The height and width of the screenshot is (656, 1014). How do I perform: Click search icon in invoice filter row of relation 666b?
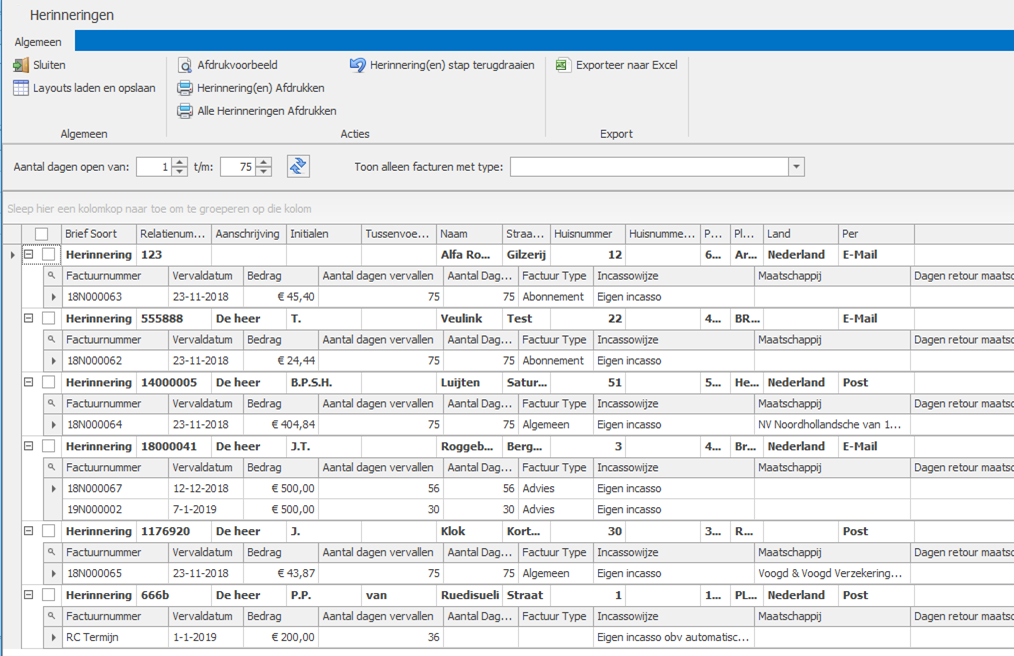(51, 615)
